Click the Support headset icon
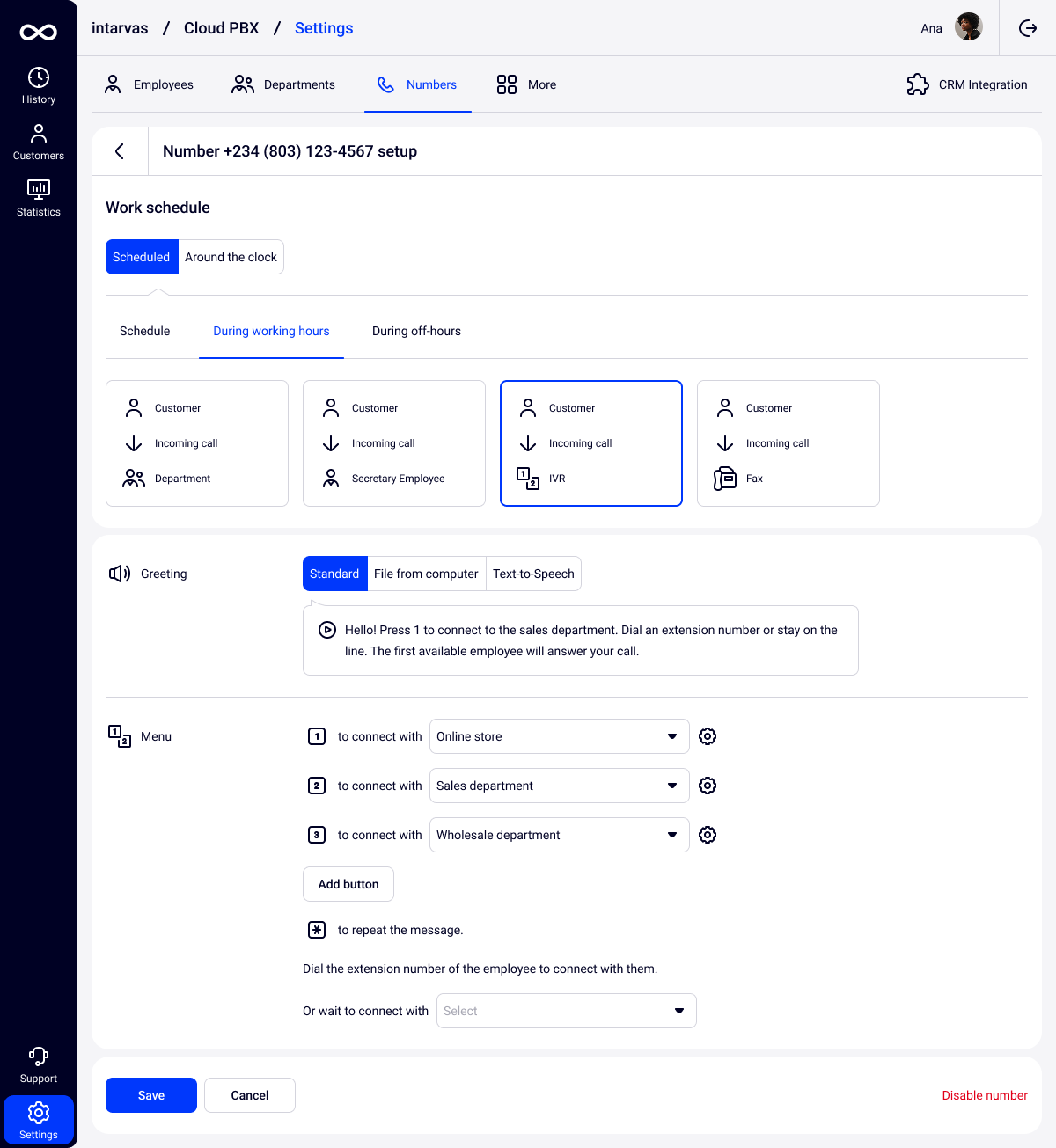The width and height of the screenshot is (1056, 1148). click(39, 1057)
